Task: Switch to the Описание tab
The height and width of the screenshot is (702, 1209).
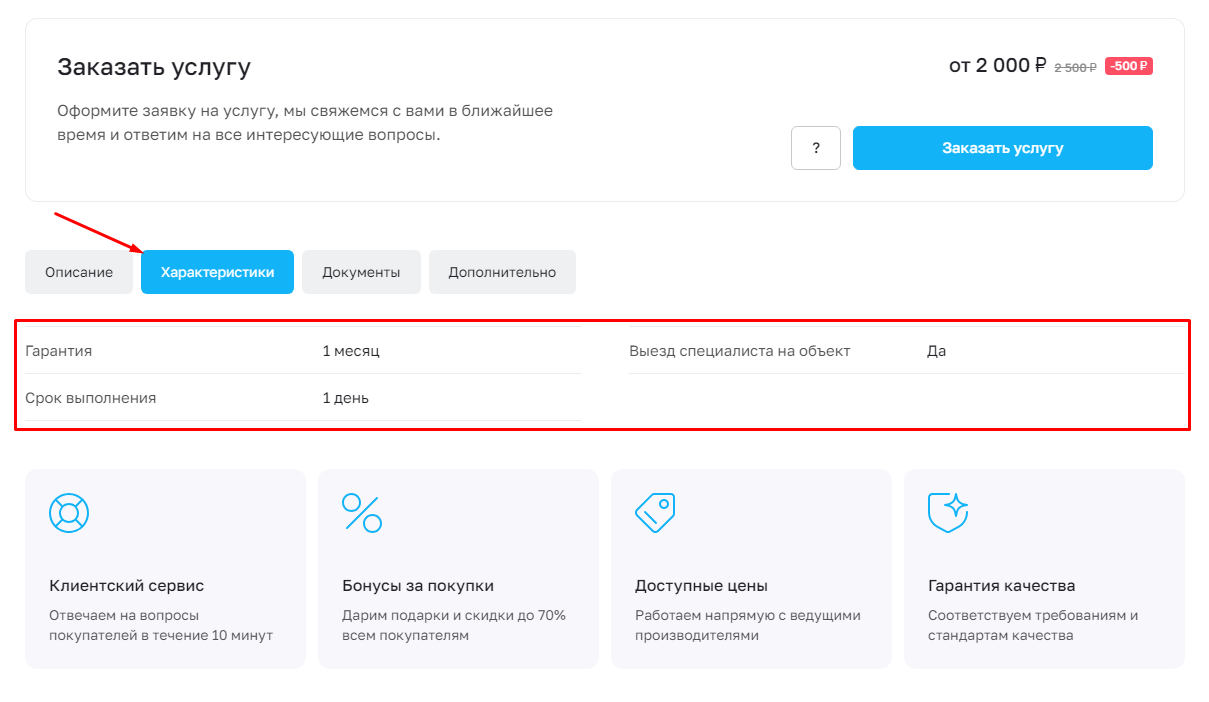Action: pyautogui.click(x=79, y=272)
